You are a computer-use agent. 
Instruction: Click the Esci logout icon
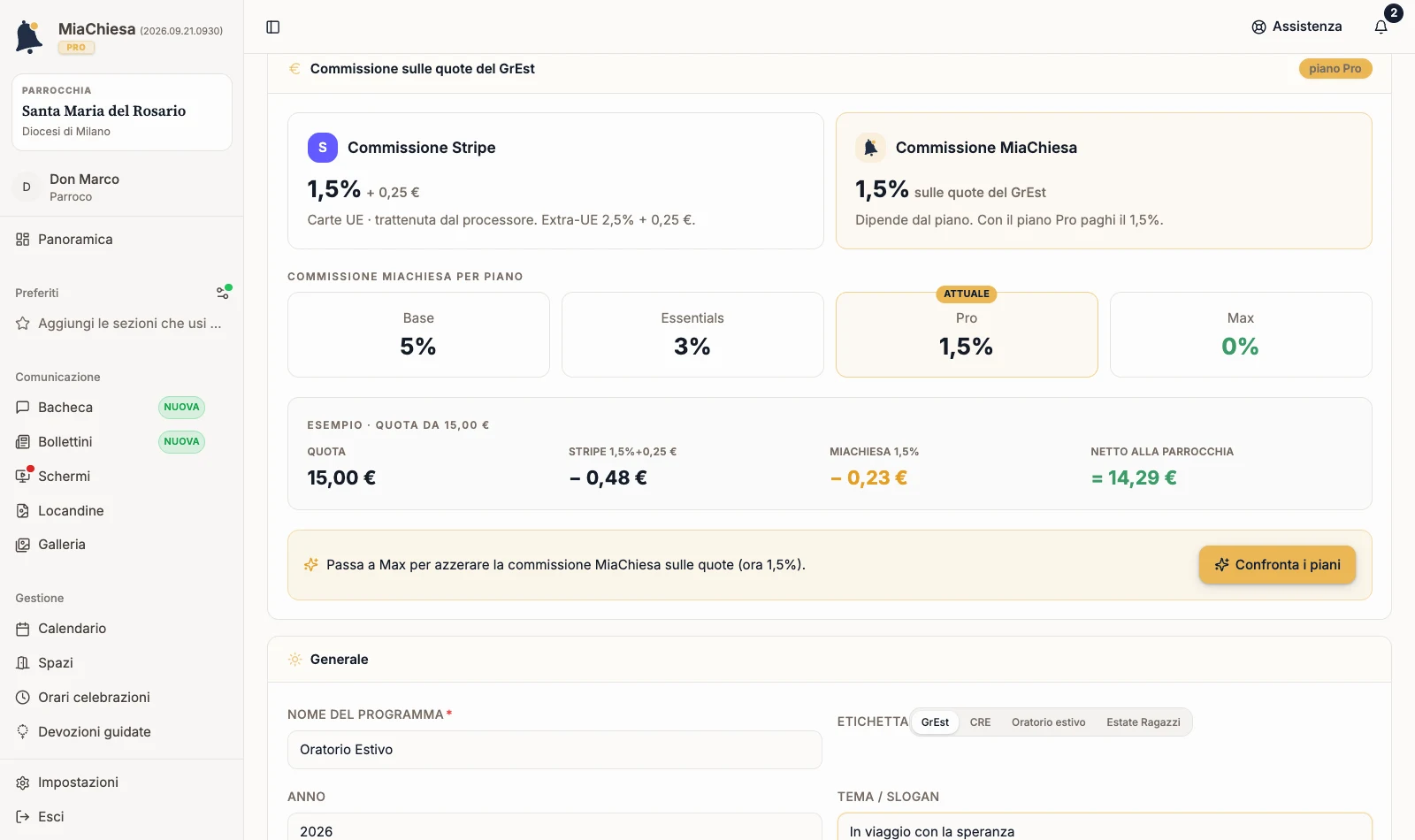click(x=23, y=817)
